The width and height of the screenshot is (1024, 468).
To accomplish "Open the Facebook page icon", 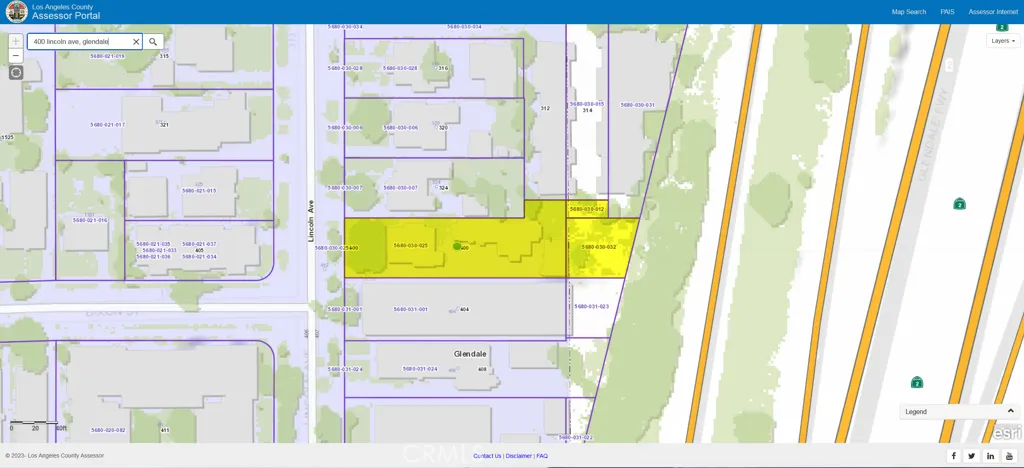I will click(x=953, y=456).
